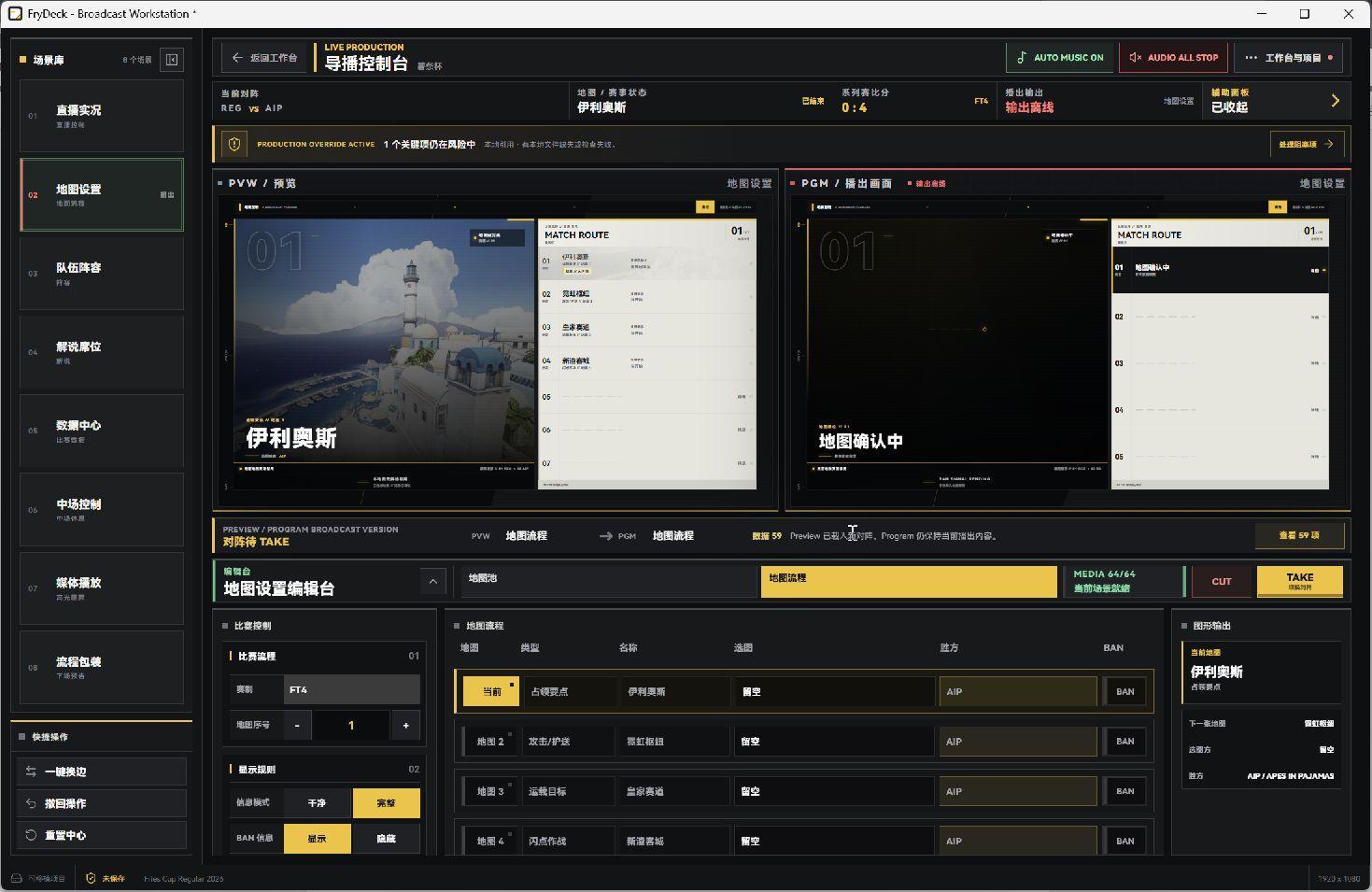Click the shield 未保存 status icon

(x=91, y=878)
